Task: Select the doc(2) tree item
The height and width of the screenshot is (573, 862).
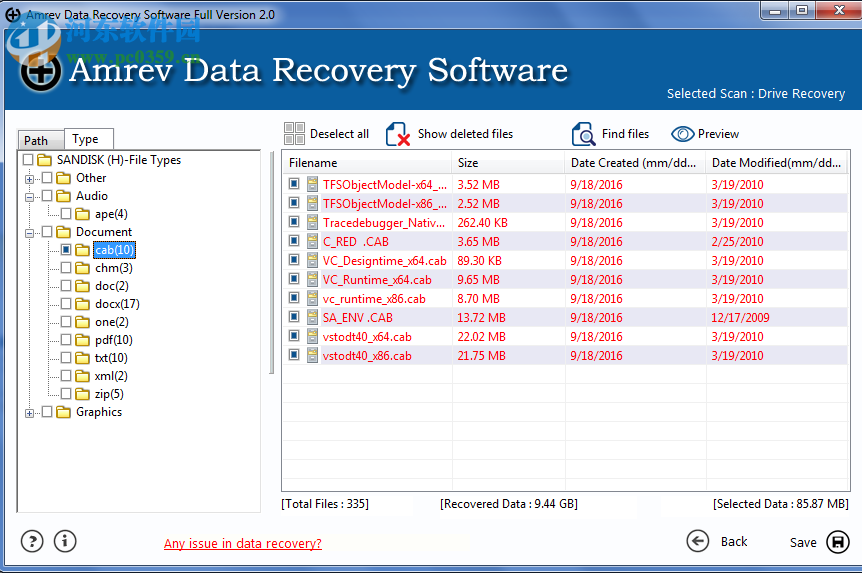Action: [x=112, y=286]
